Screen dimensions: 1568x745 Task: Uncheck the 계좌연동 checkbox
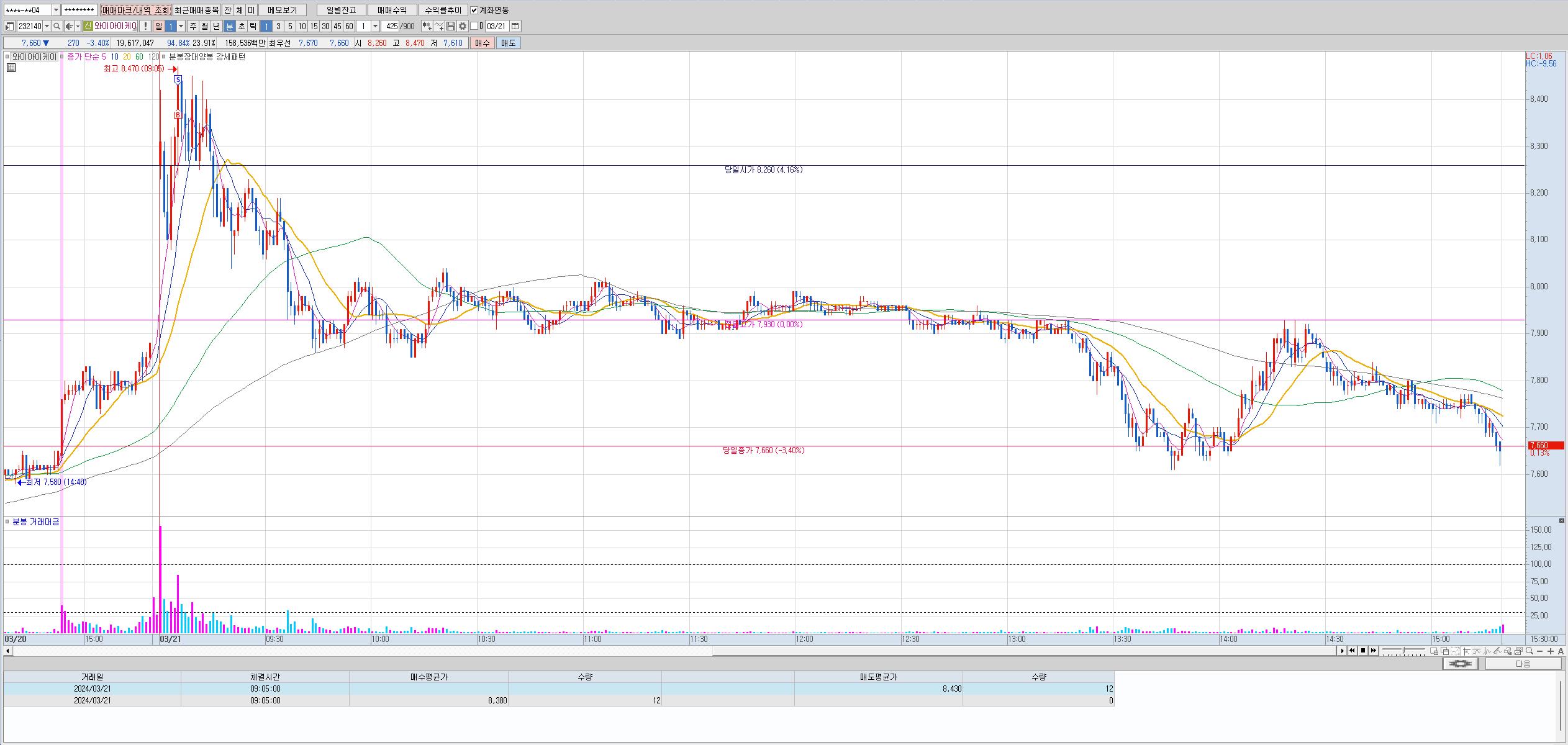click(474, 11)
